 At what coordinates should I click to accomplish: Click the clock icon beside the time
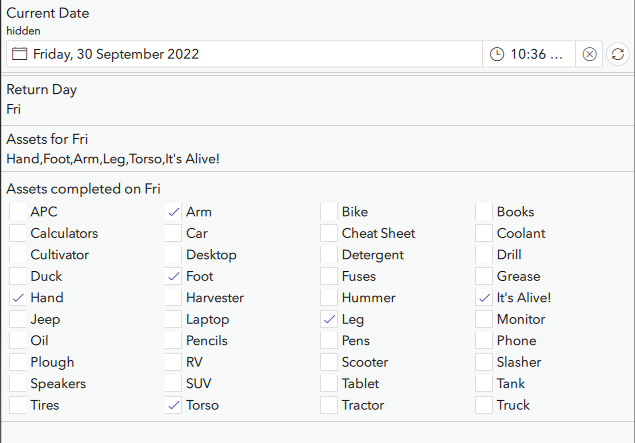pyautogui.click(x=497, y=54)
